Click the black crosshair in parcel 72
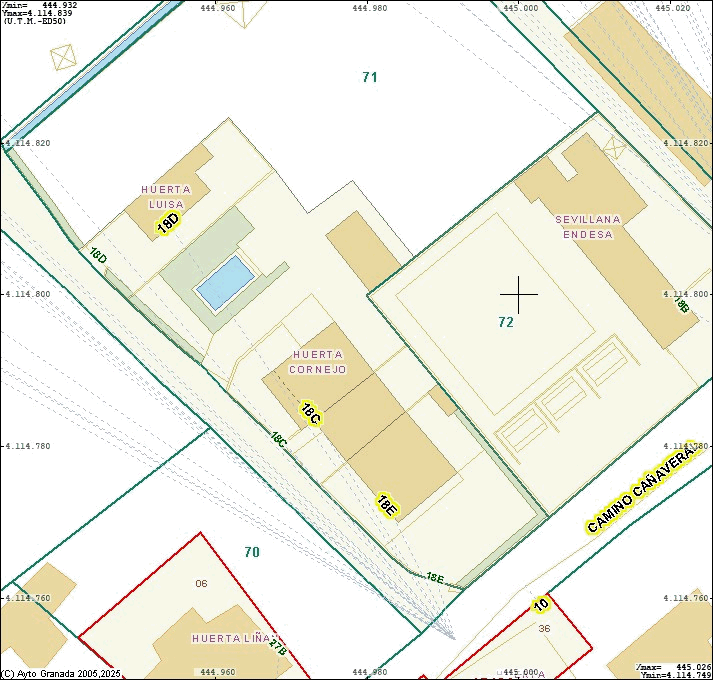The height and width of the screenshot is (680, 713). [x=518, y=294]
